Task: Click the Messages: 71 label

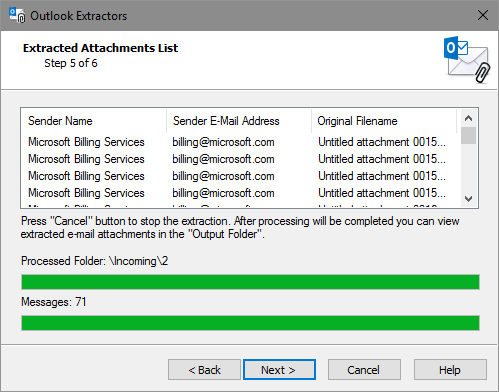Action: pyautogui.click(x=54, y=302)
